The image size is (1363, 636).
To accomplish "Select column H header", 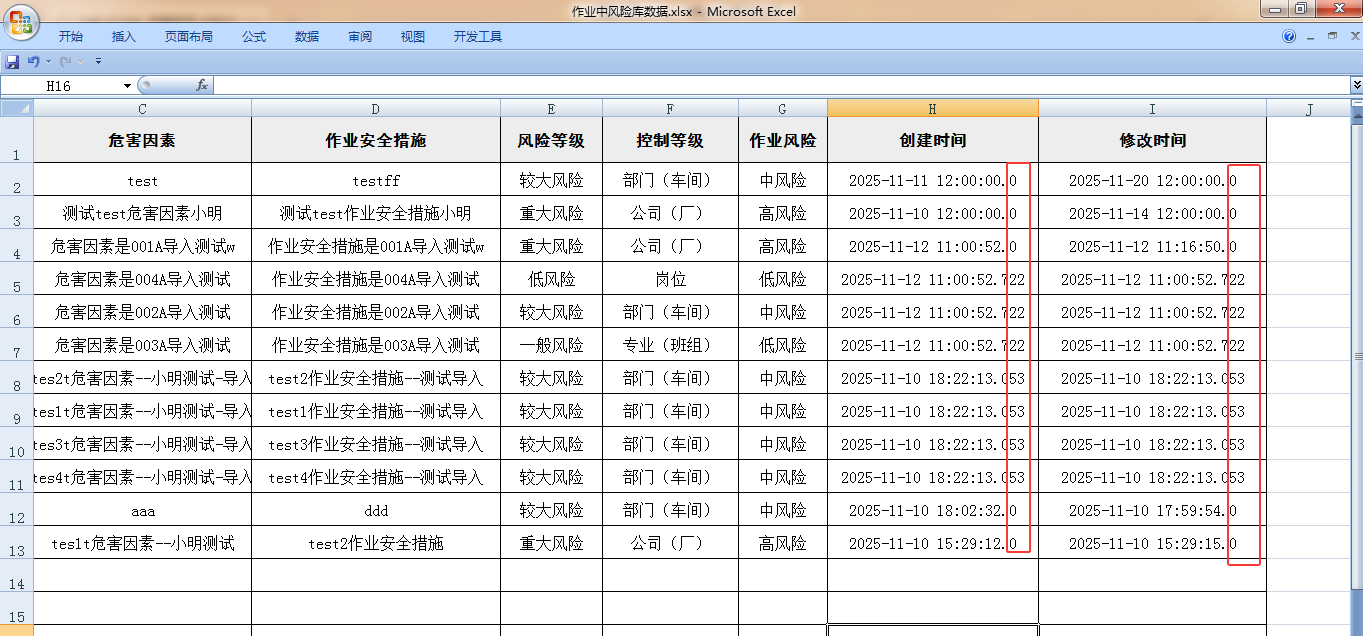I will (932, 109).
